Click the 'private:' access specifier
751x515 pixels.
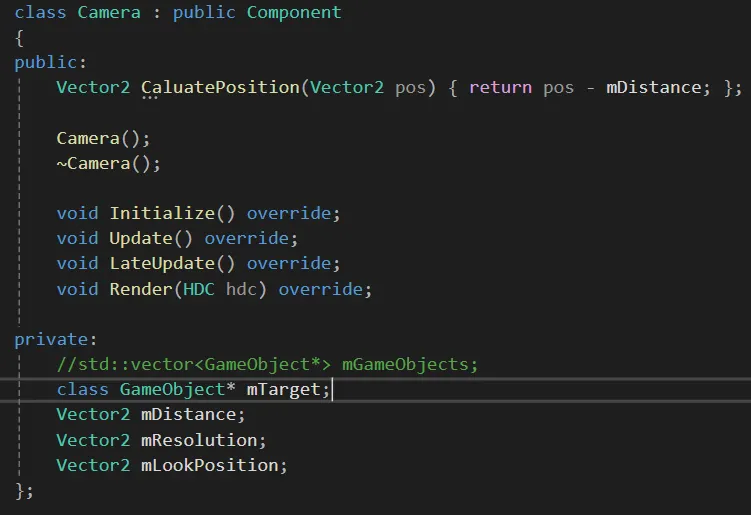[x=56, y=340]
